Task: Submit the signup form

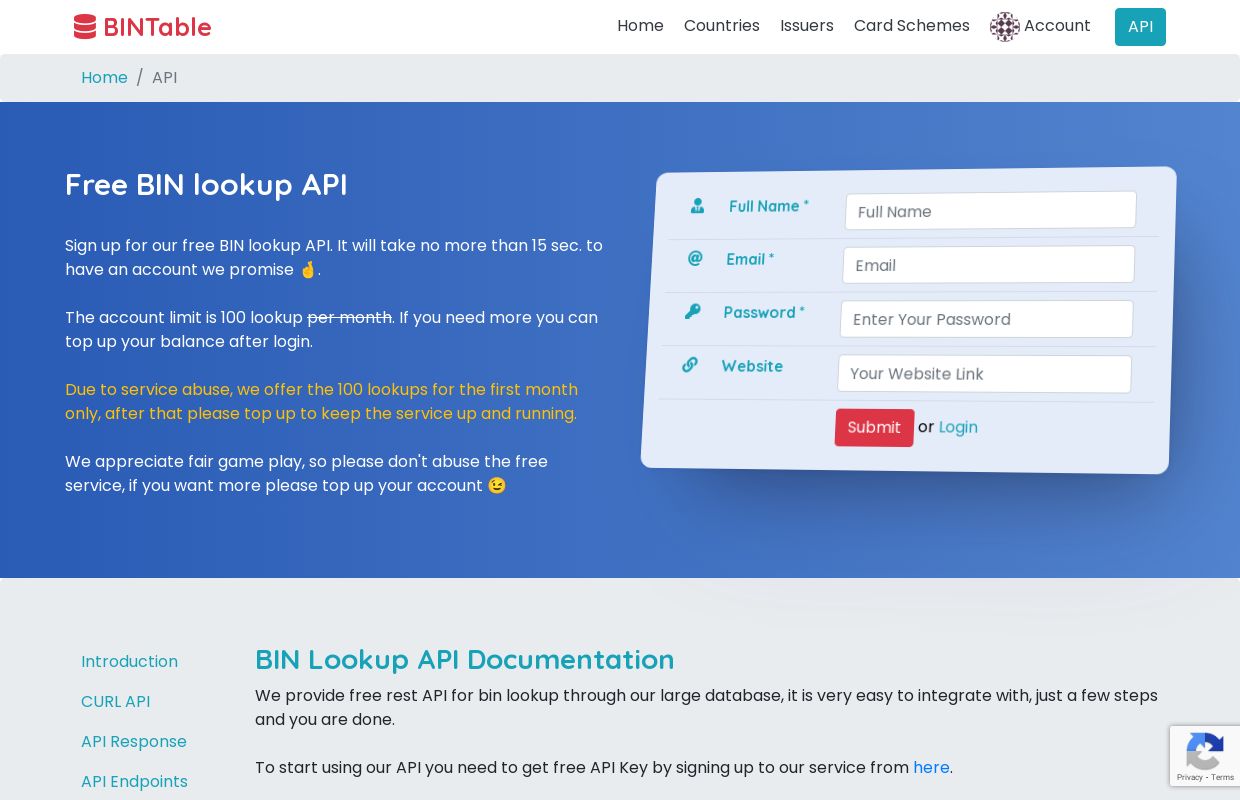Action: (874, 428)
